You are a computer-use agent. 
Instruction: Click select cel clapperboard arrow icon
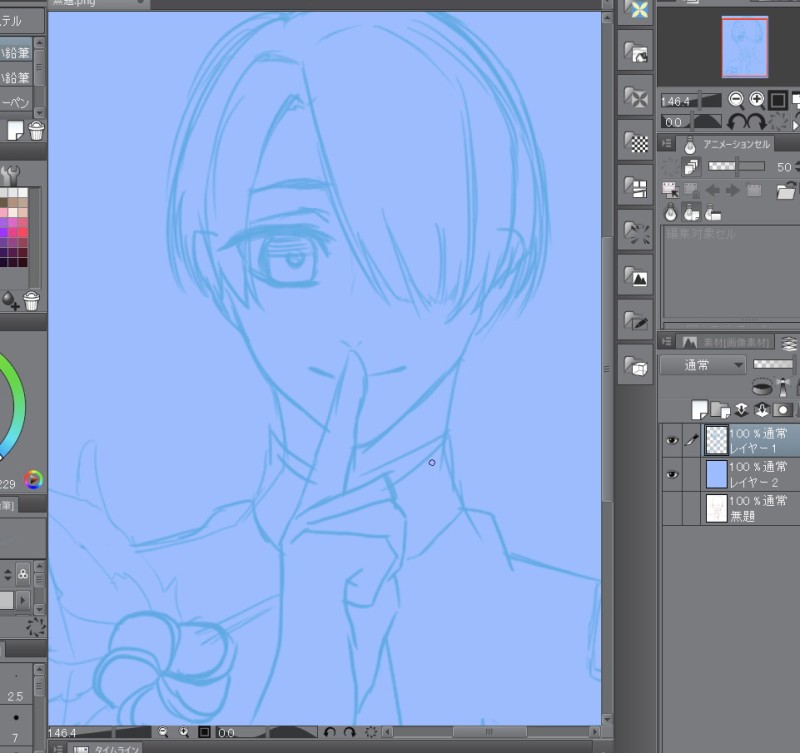click(x=670, y=190)
